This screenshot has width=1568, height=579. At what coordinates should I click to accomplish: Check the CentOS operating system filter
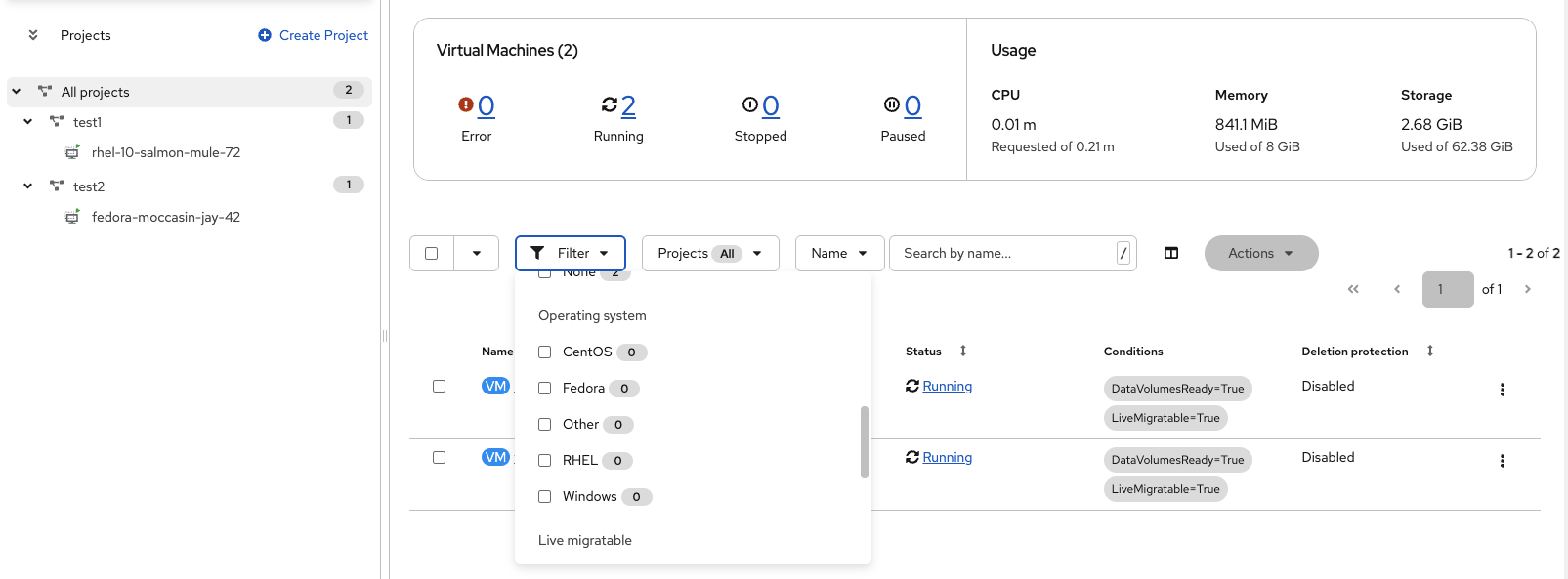(x=545, y=352)
